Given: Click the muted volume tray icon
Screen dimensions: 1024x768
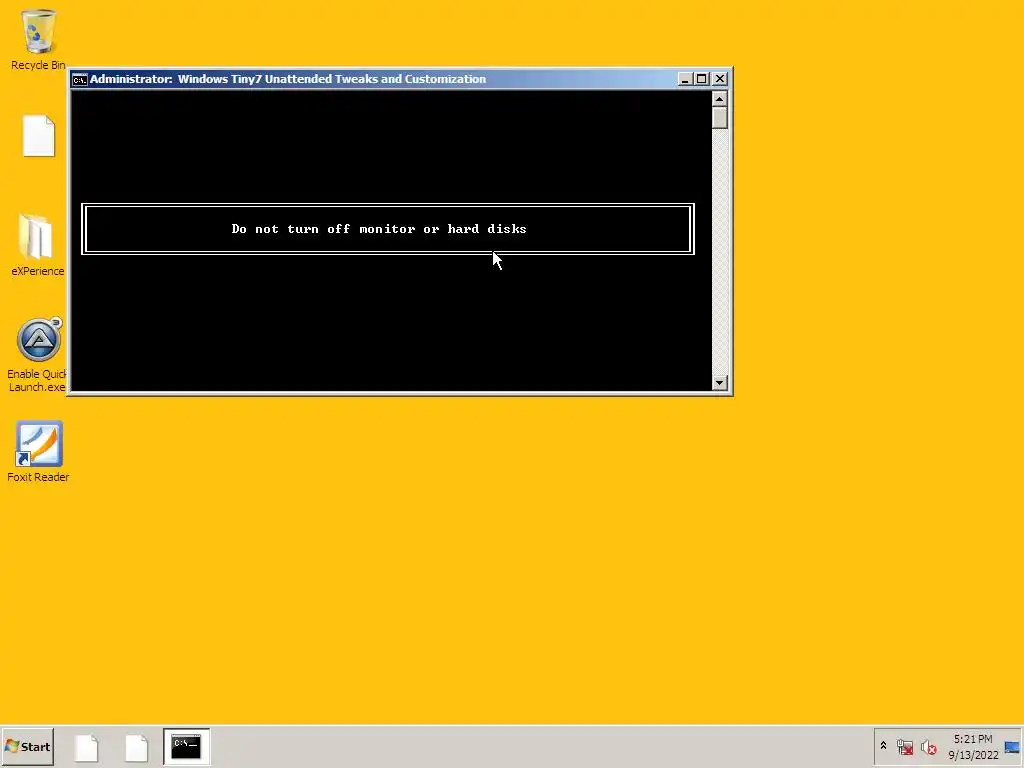Looking at the screenshot, I should coord(928,747).
